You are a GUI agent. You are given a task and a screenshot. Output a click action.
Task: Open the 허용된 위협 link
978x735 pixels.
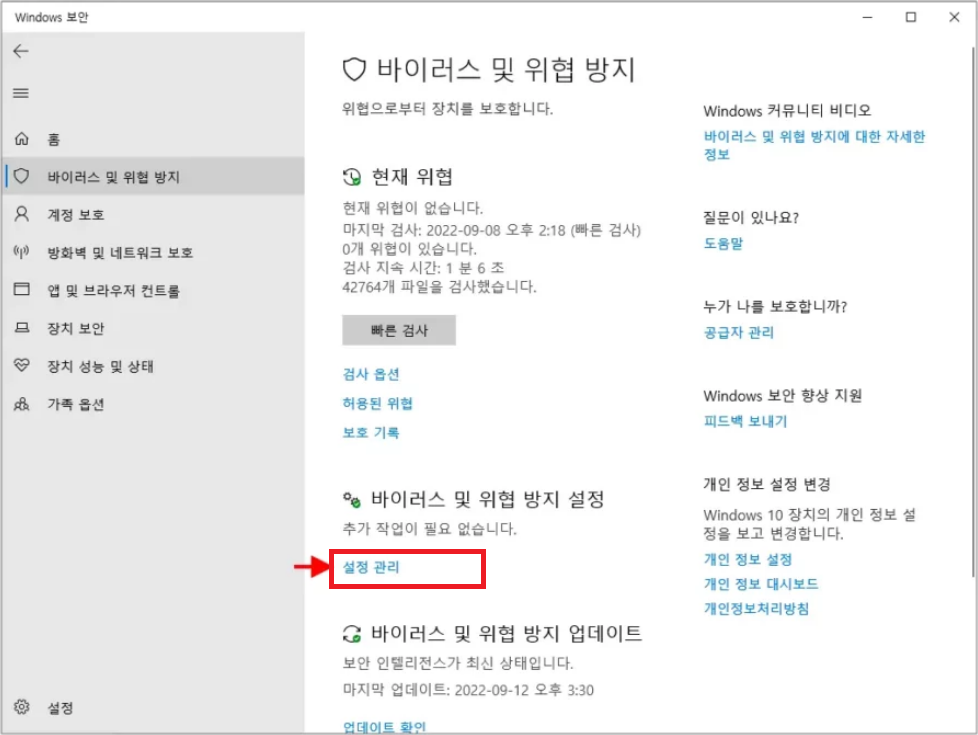(x=378, y=403)
